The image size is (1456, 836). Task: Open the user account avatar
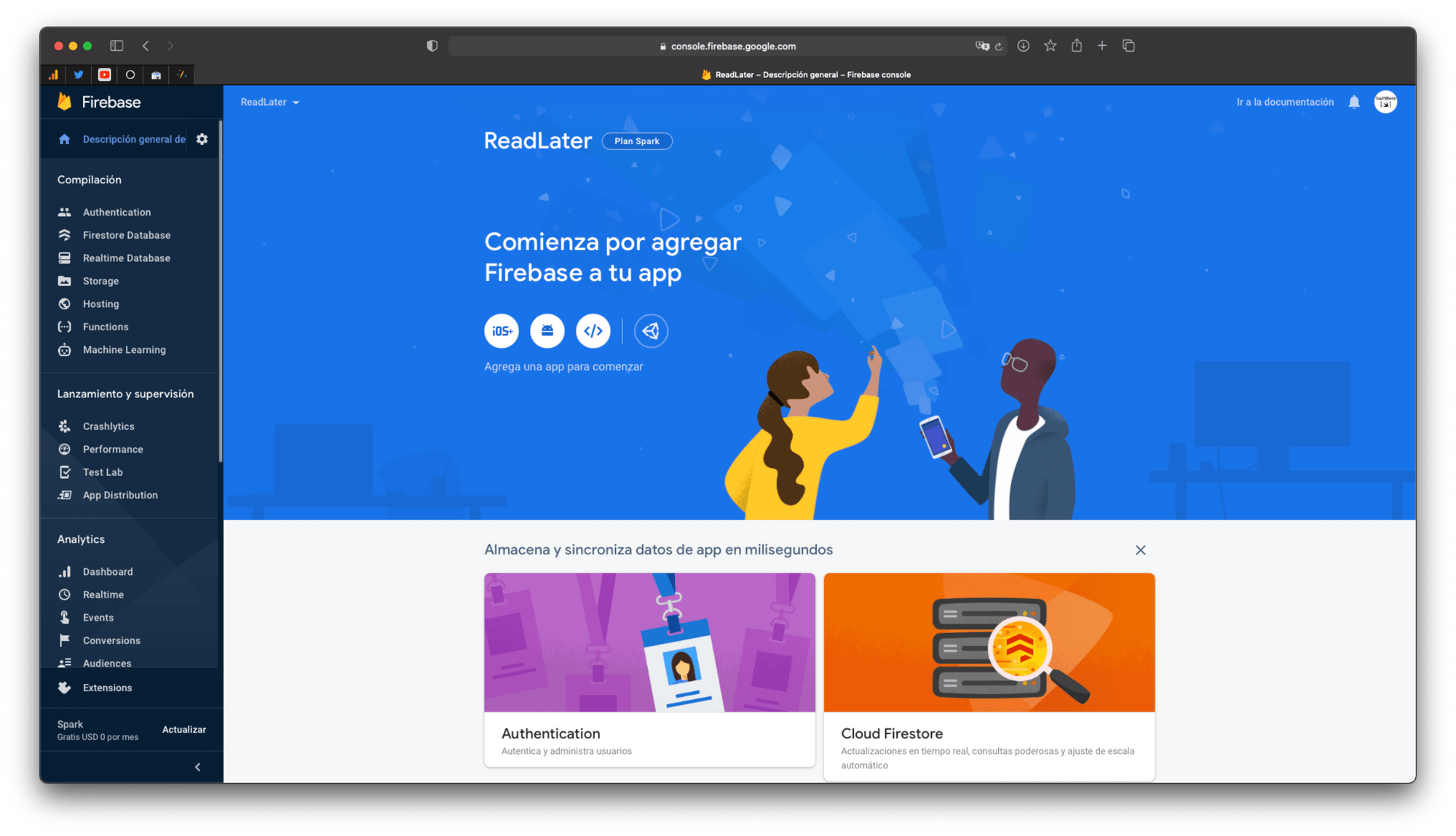[1385, 103]
